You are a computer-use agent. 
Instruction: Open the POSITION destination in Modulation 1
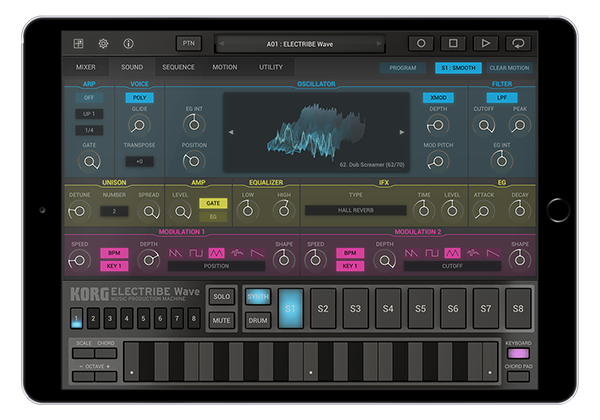click(216, 266)
